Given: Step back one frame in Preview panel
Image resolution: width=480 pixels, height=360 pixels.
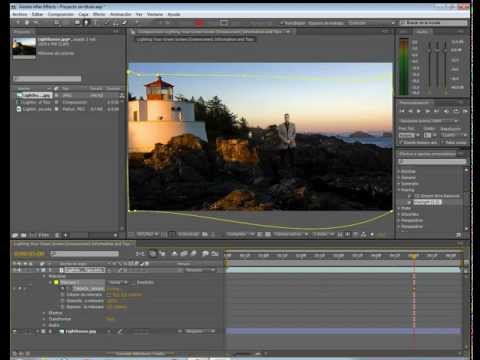Looking at the screenshot, I should [411, 111].
